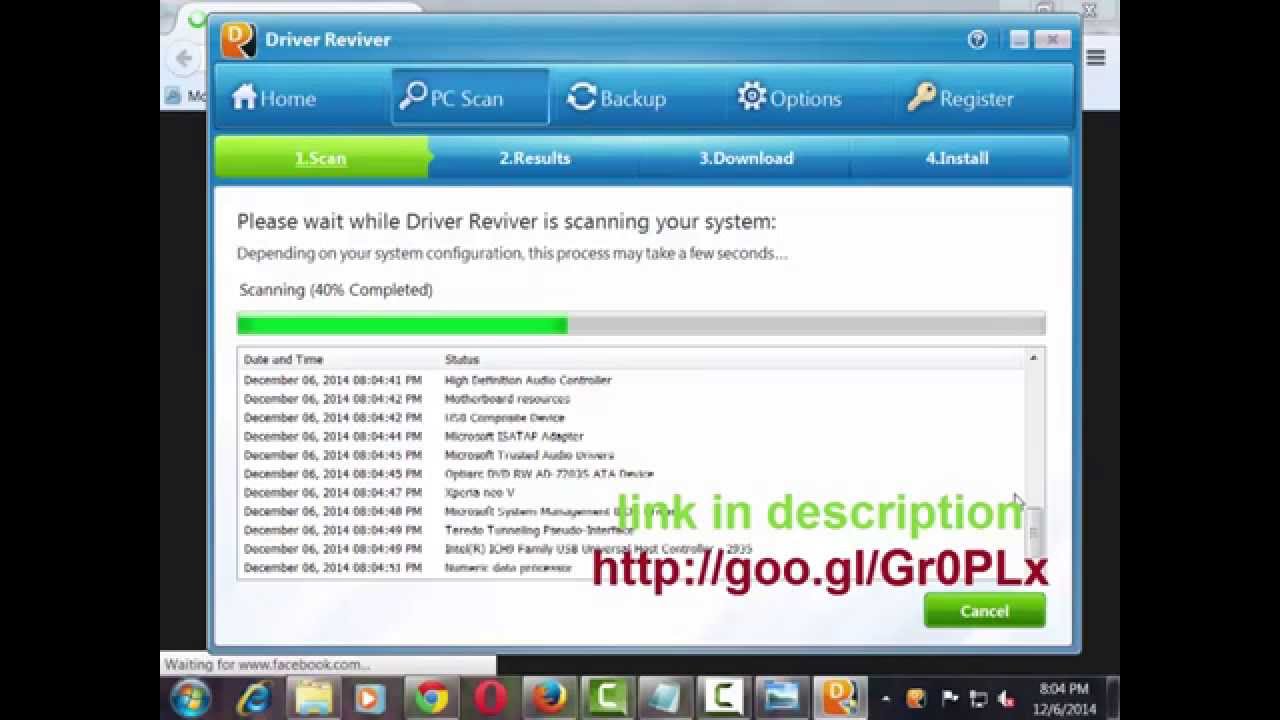
Task: Select the Microsoft Trusted Audio Drivers row
Action: coord(630,455)
